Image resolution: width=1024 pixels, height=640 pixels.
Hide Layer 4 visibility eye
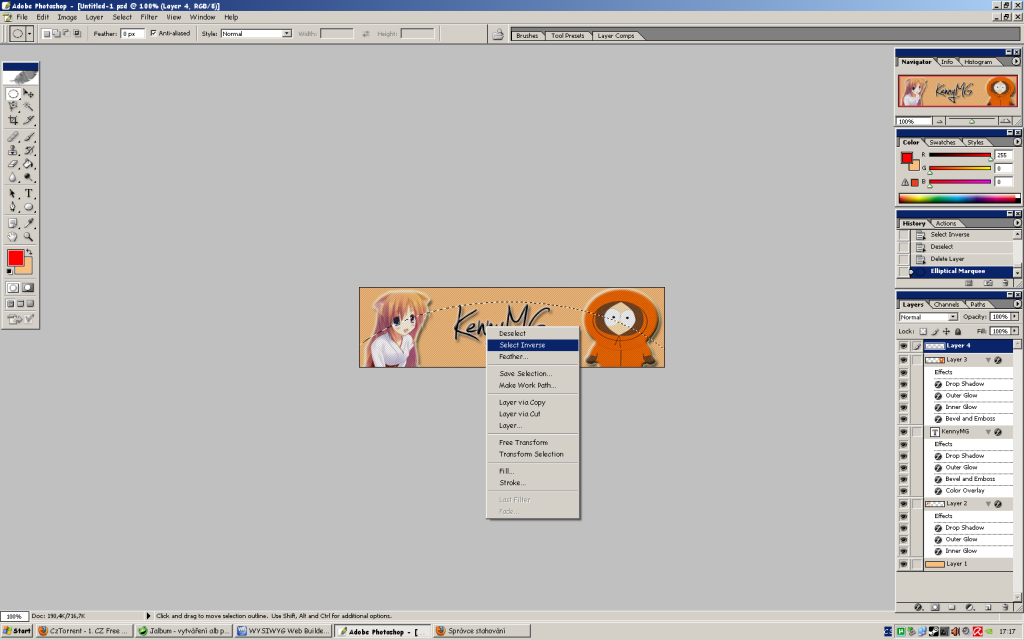903,345
